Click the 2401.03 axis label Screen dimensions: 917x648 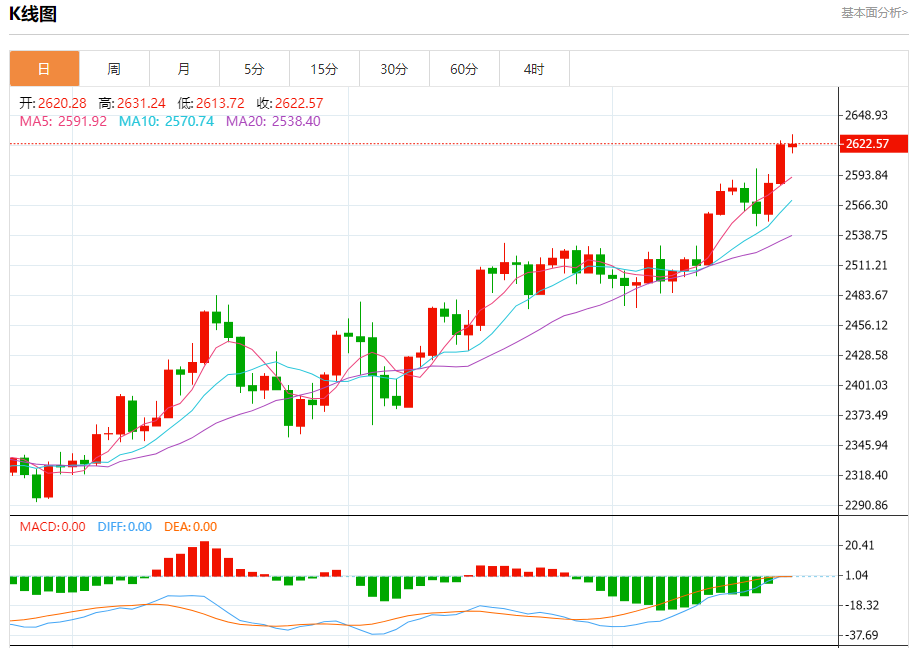point(866,385)
